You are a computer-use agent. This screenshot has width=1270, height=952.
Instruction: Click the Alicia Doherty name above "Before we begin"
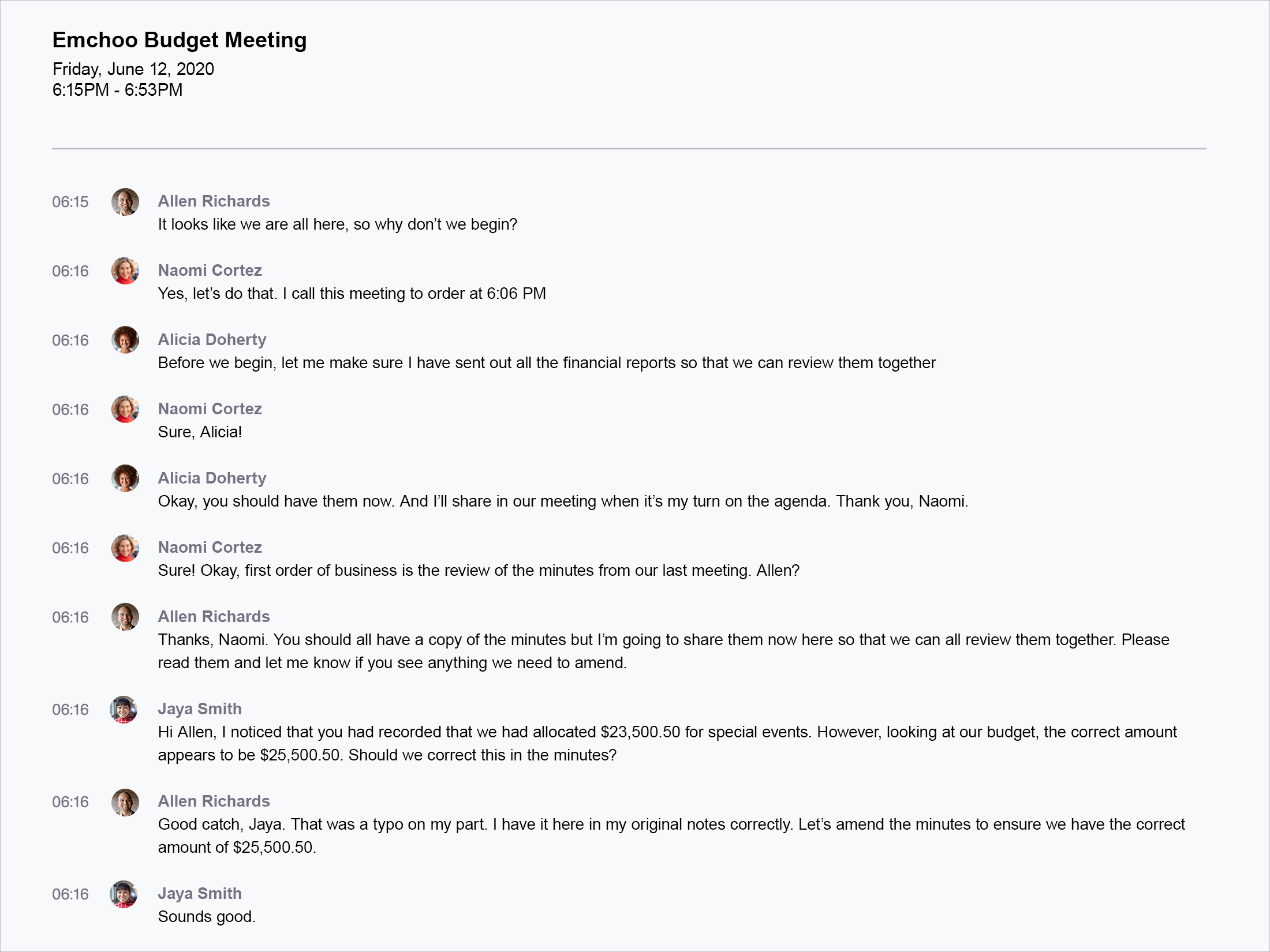point(212,340)
